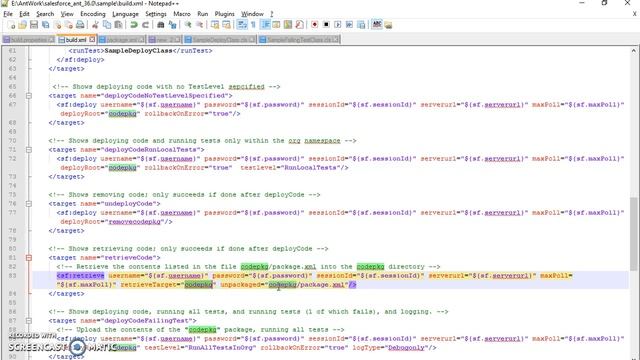The image size is (640, 360).
Task: Toggle show all characters pilcrow icon
Action: 253,25
